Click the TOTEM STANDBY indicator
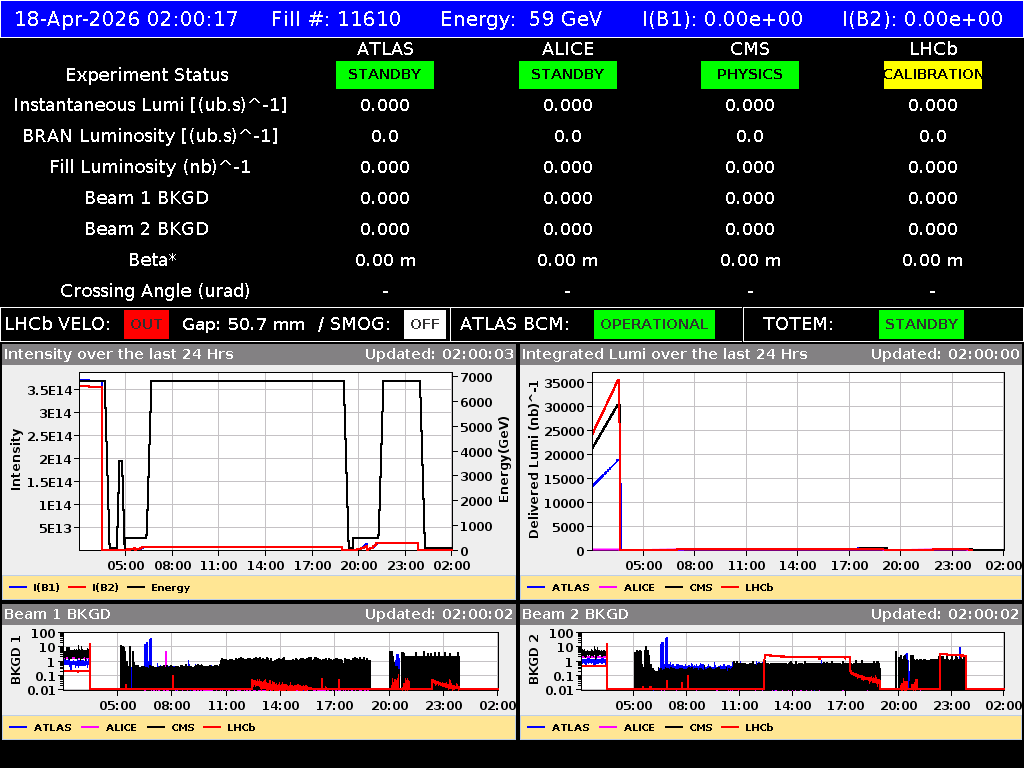Screen dimensions: 1024x768 coord(920,324)
